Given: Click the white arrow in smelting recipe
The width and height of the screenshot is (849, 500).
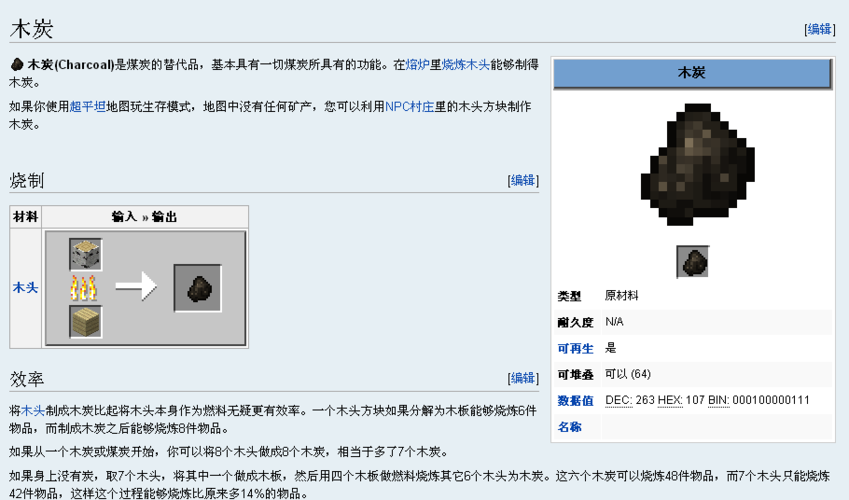Looking at the screenshot, I should pyautogui.click(x=136, y=288).
